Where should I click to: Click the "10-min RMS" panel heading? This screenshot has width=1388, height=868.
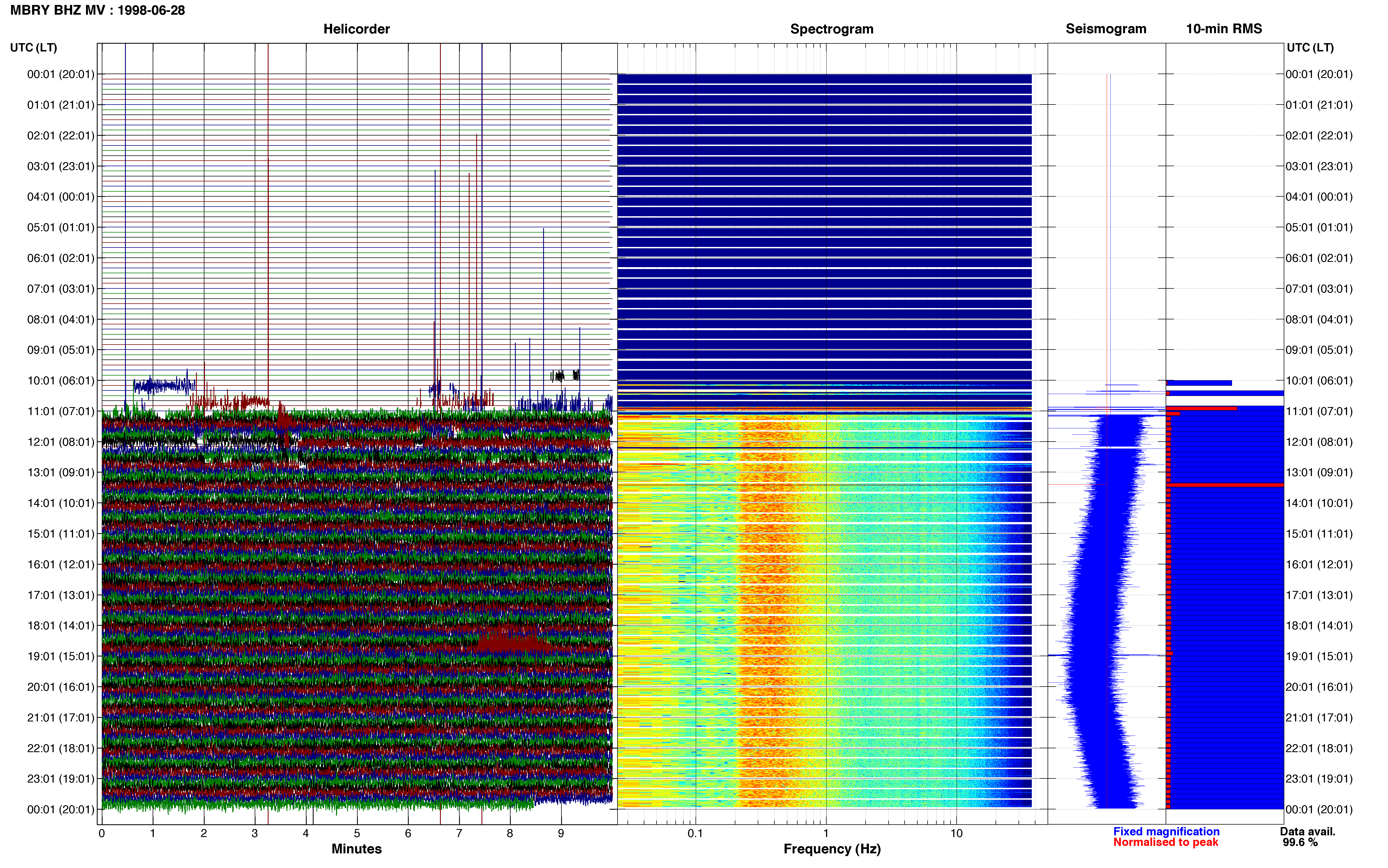1224,29
